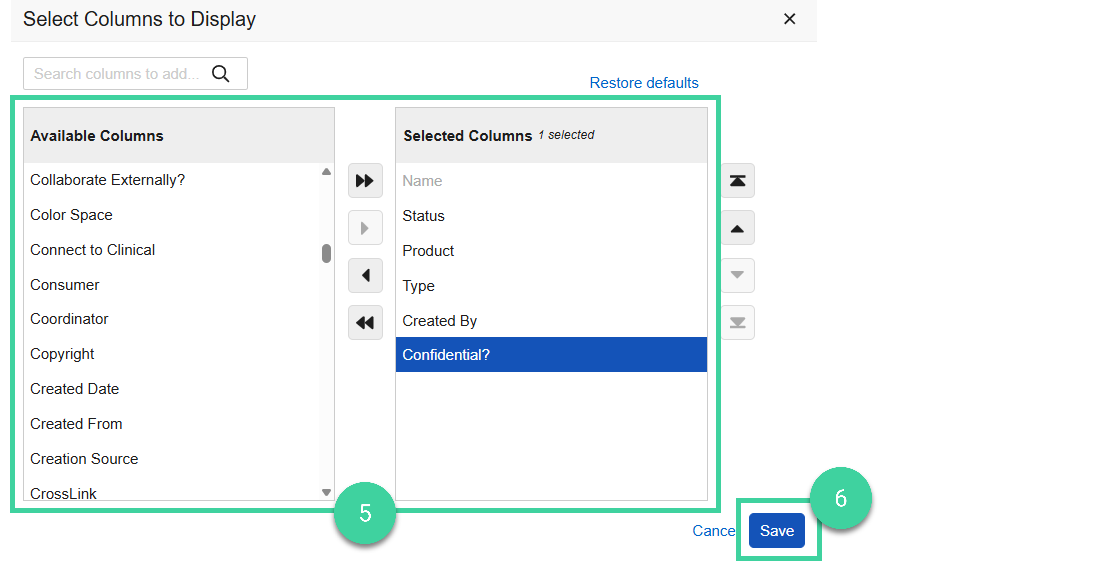Select Connect to Clinical column

click(172, 250)
